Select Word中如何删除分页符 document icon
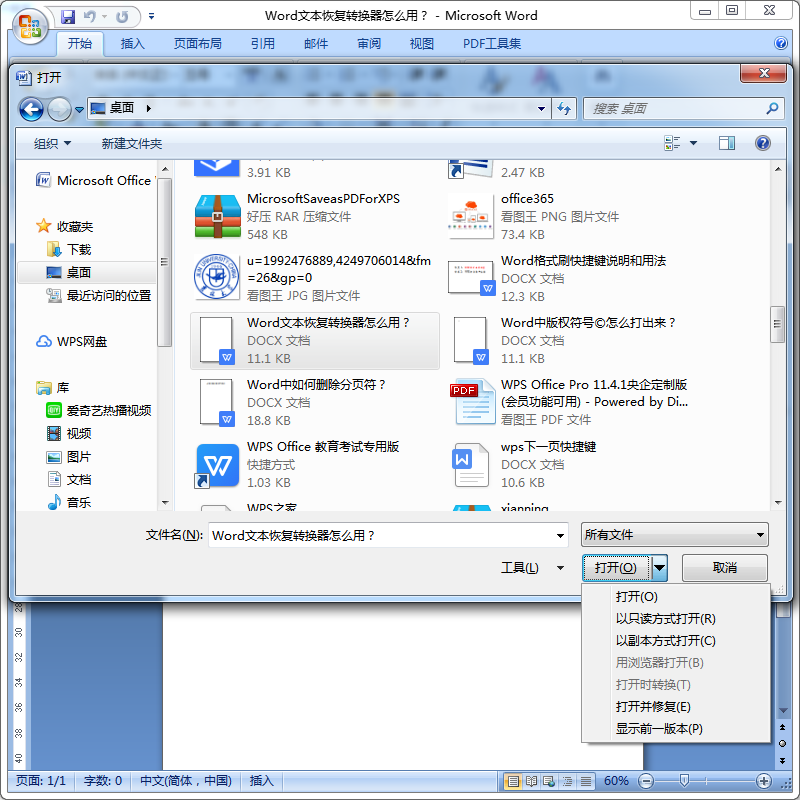The height and width of the screenshot is (800, 800). tap(217, 402)
